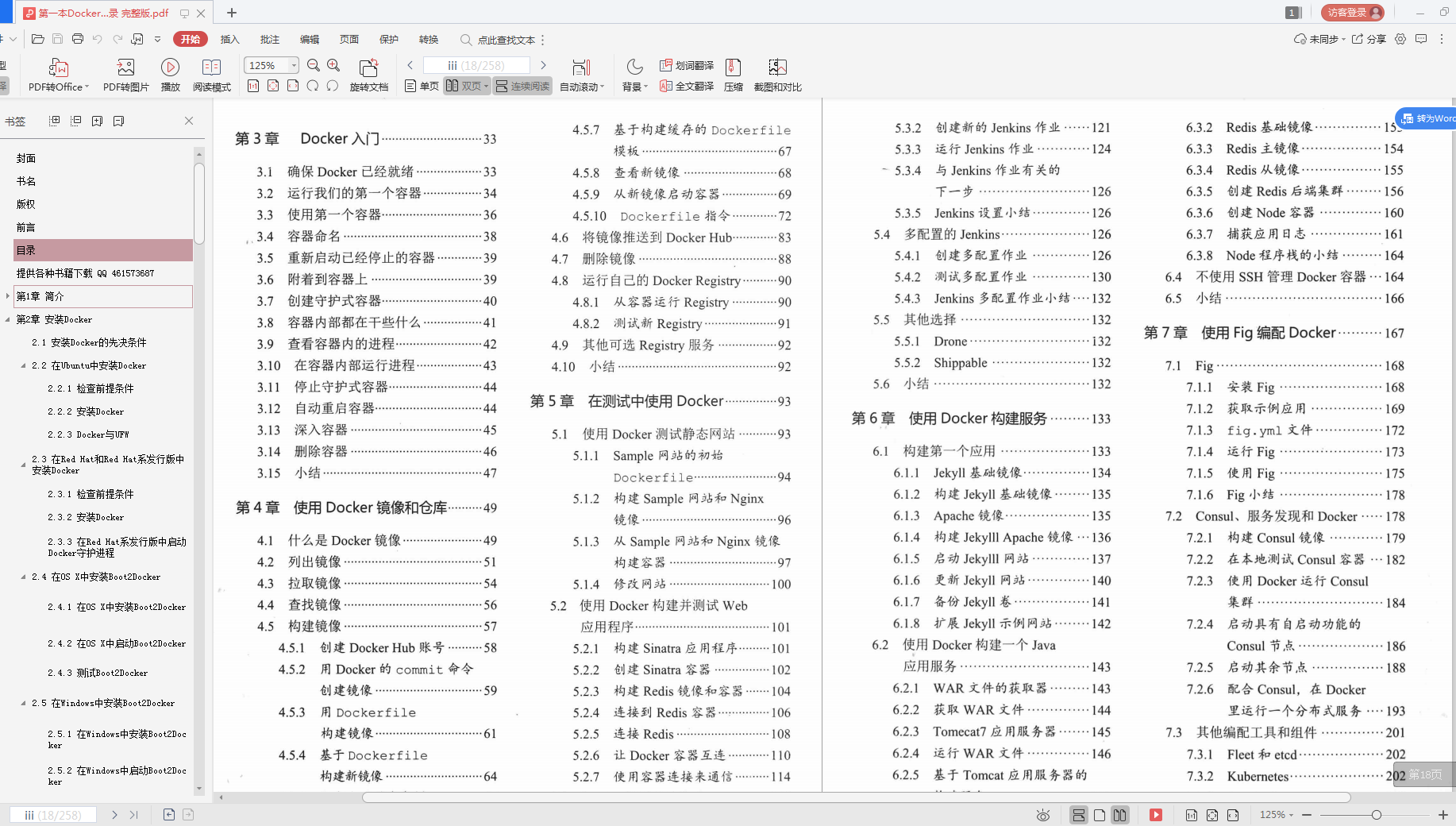Collapse all bookmarks icon in sidebar
1456x826 pixels.
pos(76,121)
